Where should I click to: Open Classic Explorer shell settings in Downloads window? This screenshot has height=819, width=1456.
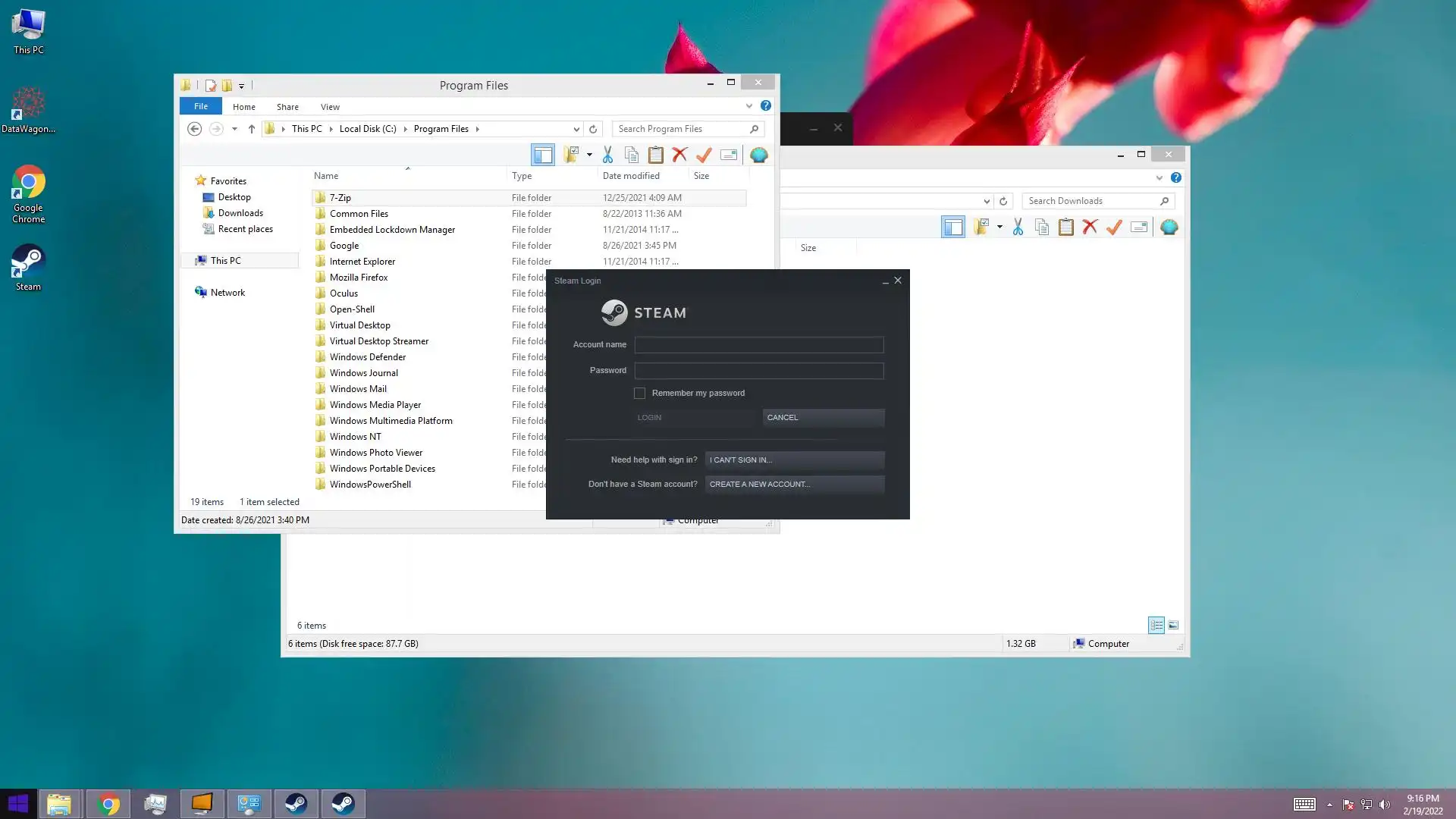tap(1169, 227)
